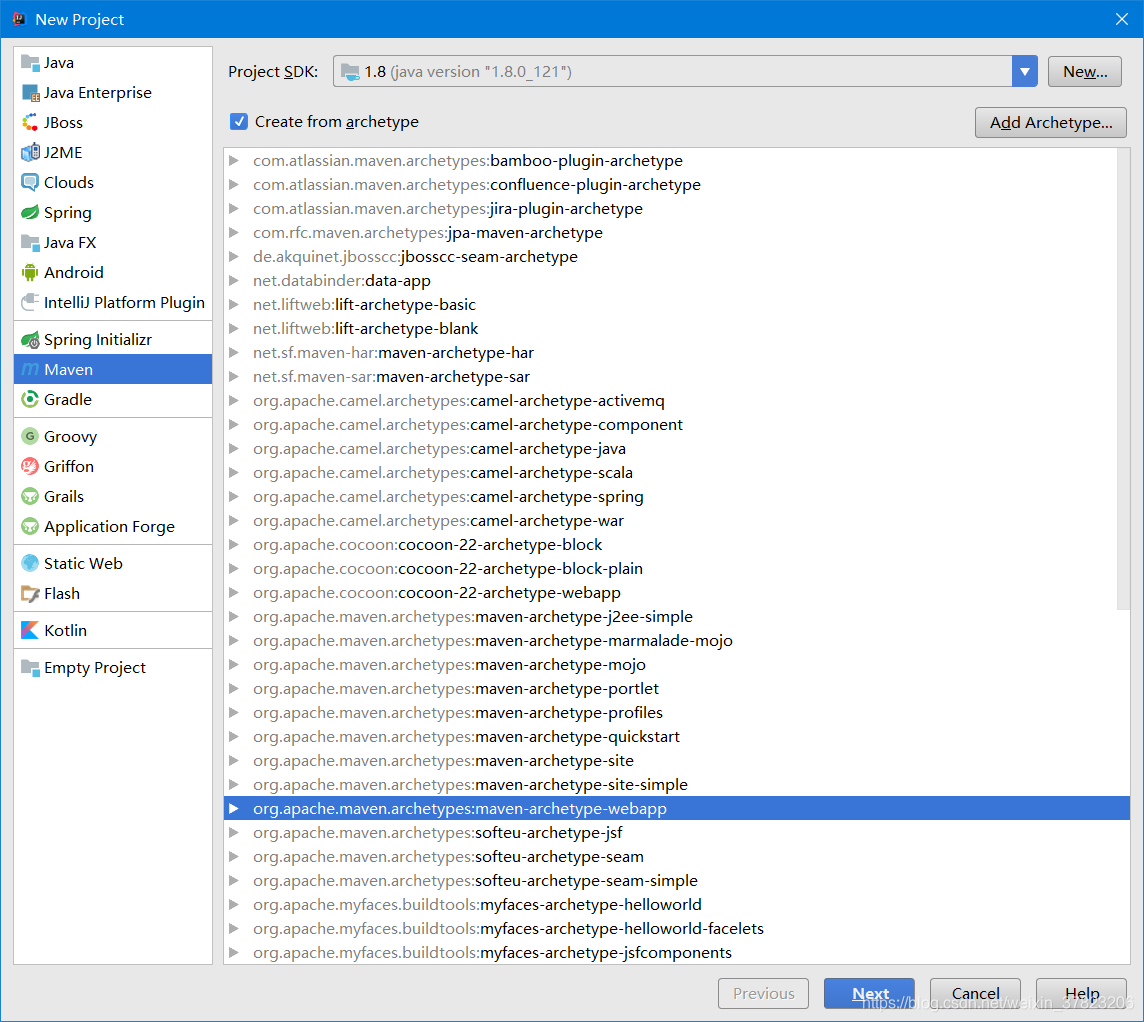Select Gradle project type label

(x=68, y=400)
